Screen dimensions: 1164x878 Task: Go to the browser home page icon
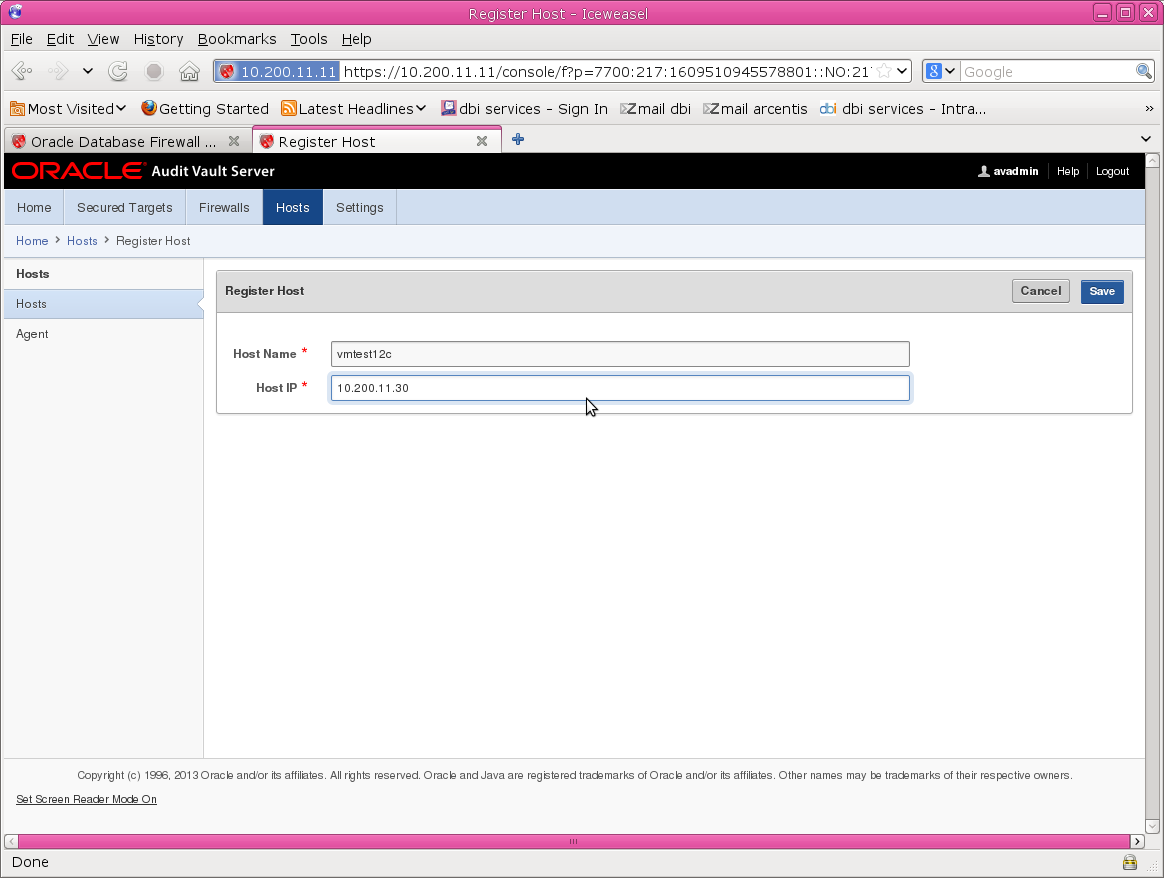[189, 71]
